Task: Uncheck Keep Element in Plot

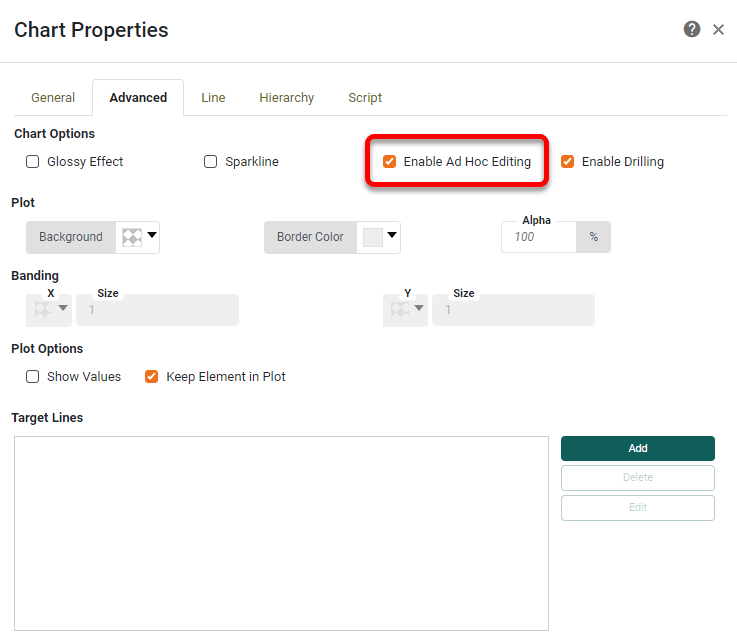Action: point(152,377)
